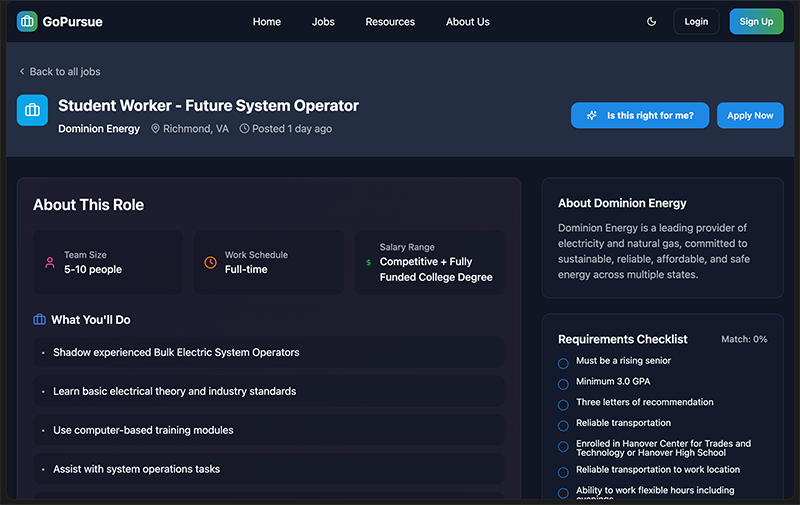The image size is (800, 505).
Task: Go back to all jobs
Action: pyautogui.click(x=60, y=71)
